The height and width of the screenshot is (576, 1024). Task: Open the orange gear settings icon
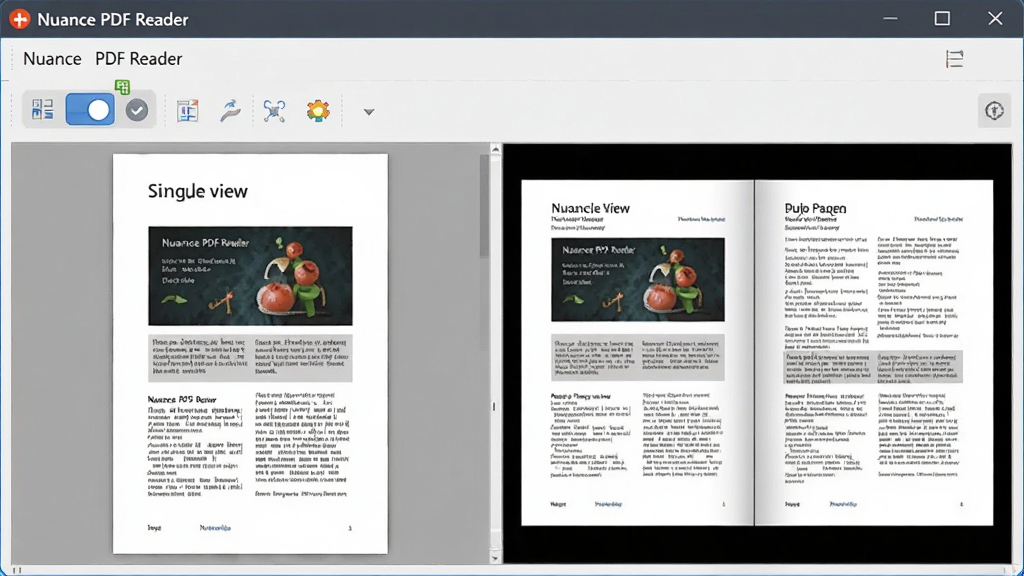click(x=318, y=111)
